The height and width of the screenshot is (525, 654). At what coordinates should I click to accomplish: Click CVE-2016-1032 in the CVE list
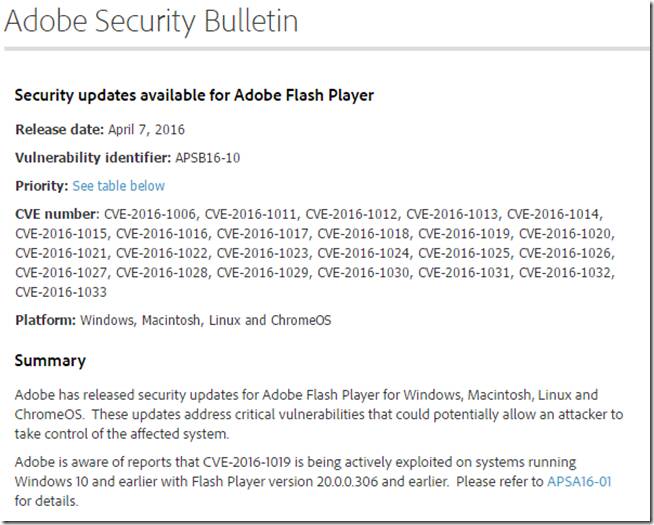[565, 273]
